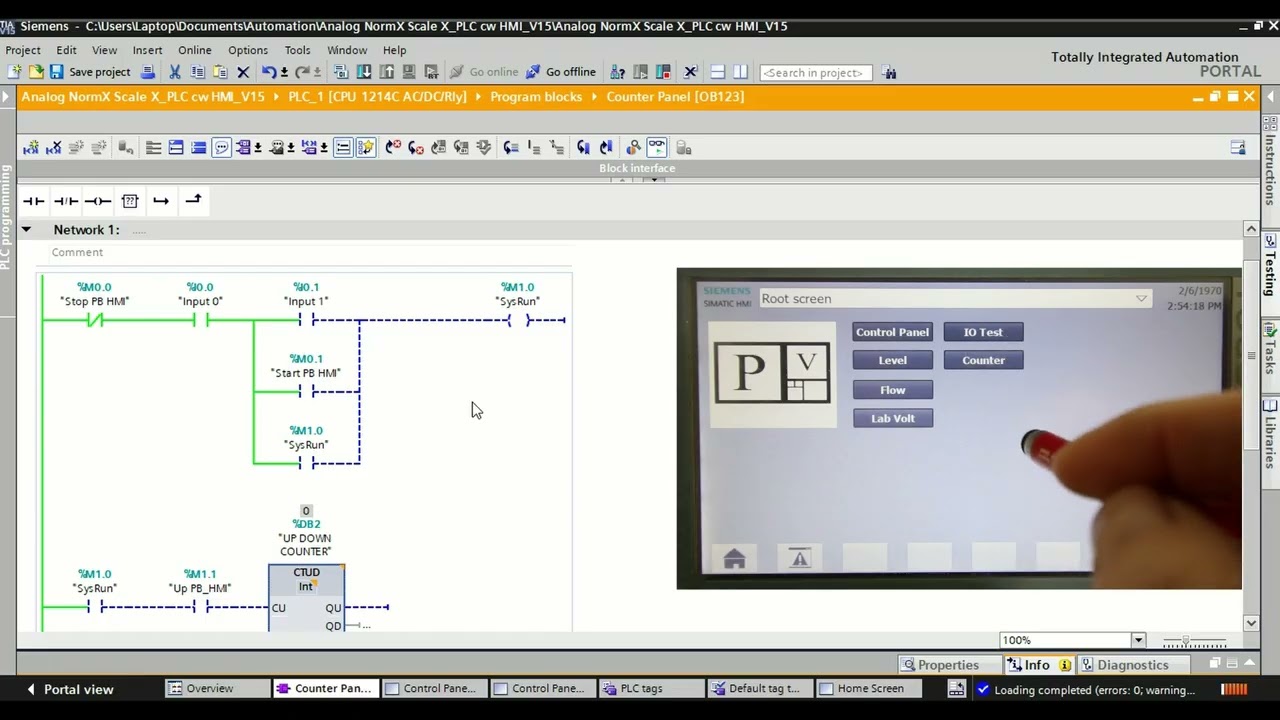Viewport: 1280px width, 720px height.
Task: Open the Project menu
Action: point(23,50)
